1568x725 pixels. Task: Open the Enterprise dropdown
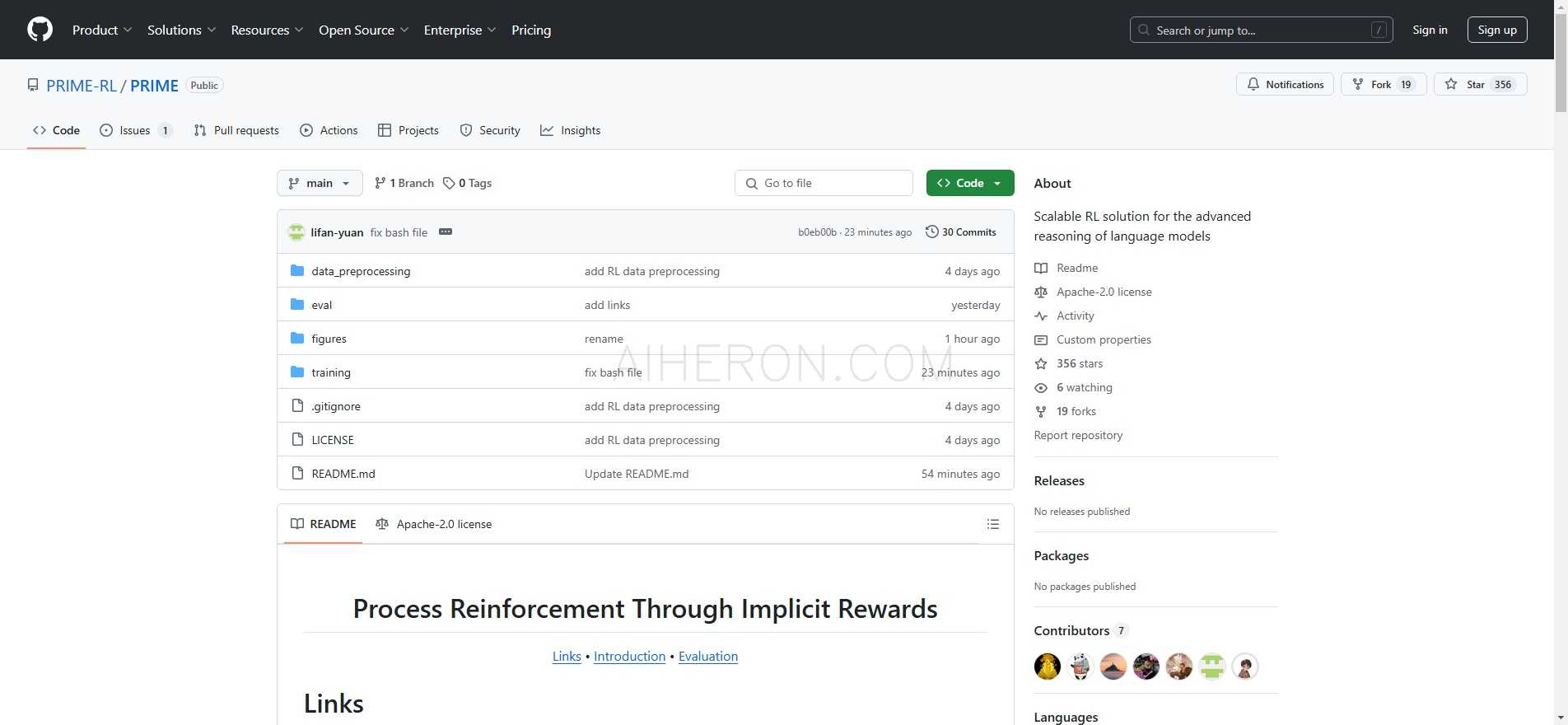[x=460, y=30]
